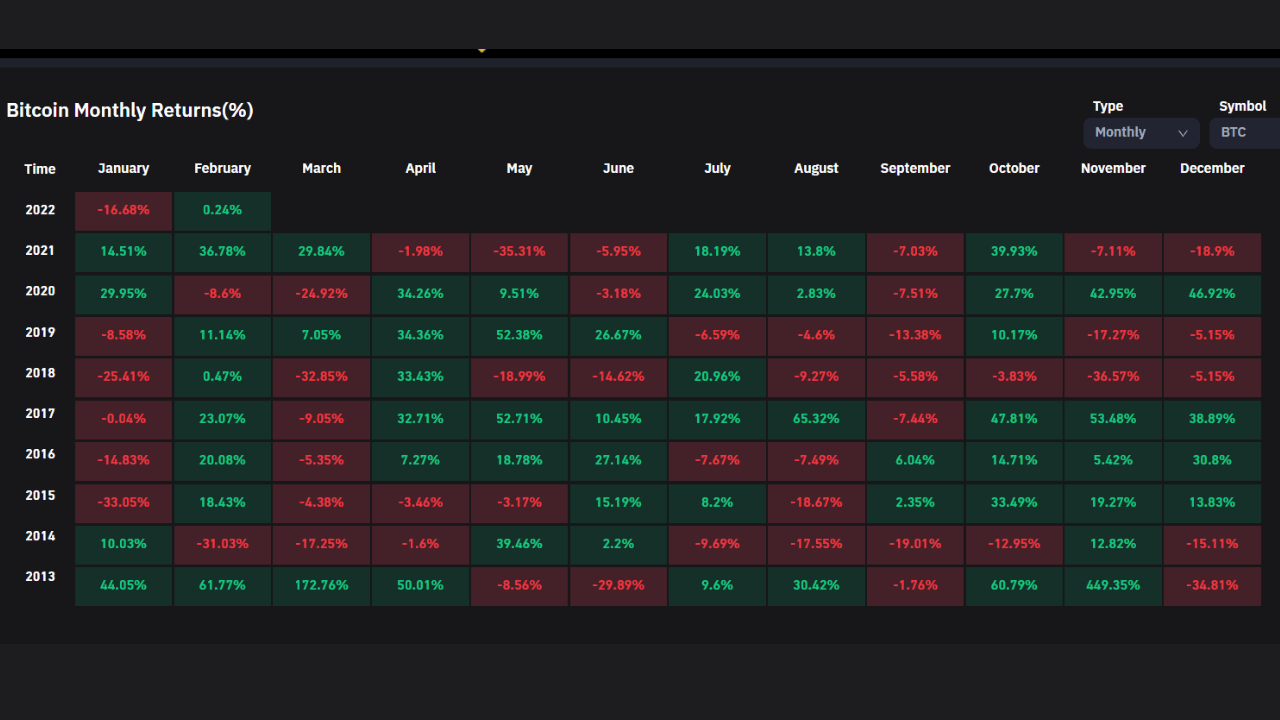Select the 2022 row label

click(40, 210)
